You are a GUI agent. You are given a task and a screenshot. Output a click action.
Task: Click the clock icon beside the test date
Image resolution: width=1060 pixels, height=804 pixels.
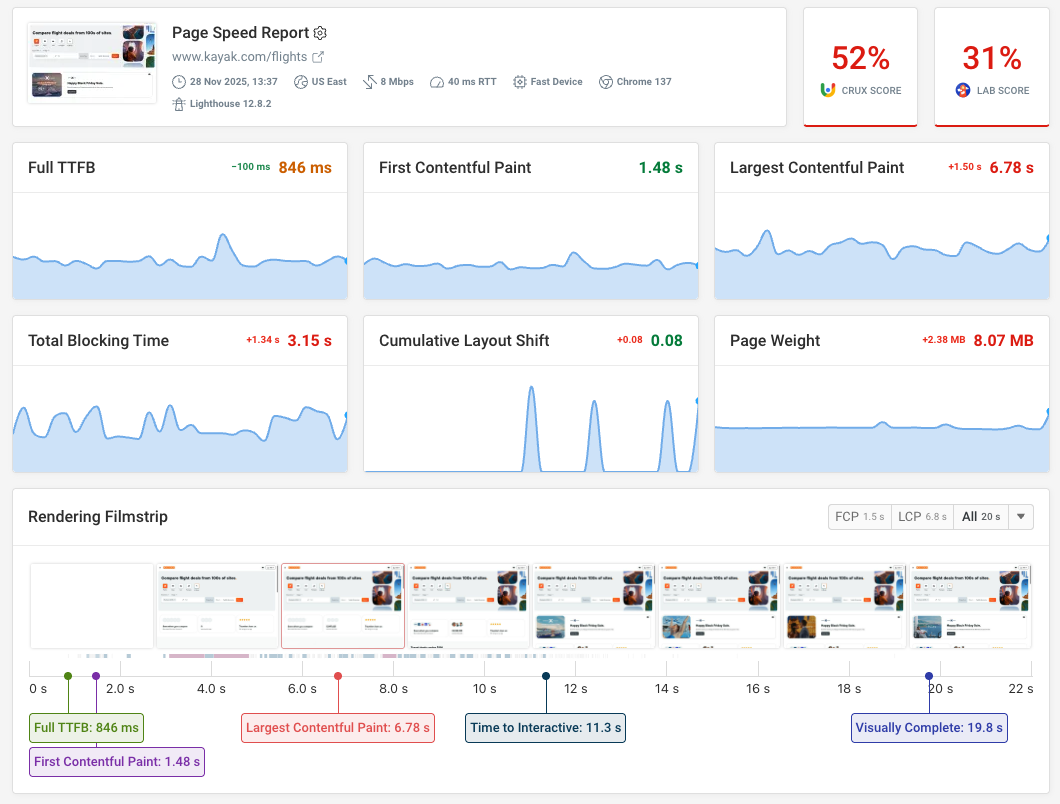click(180, 82)
